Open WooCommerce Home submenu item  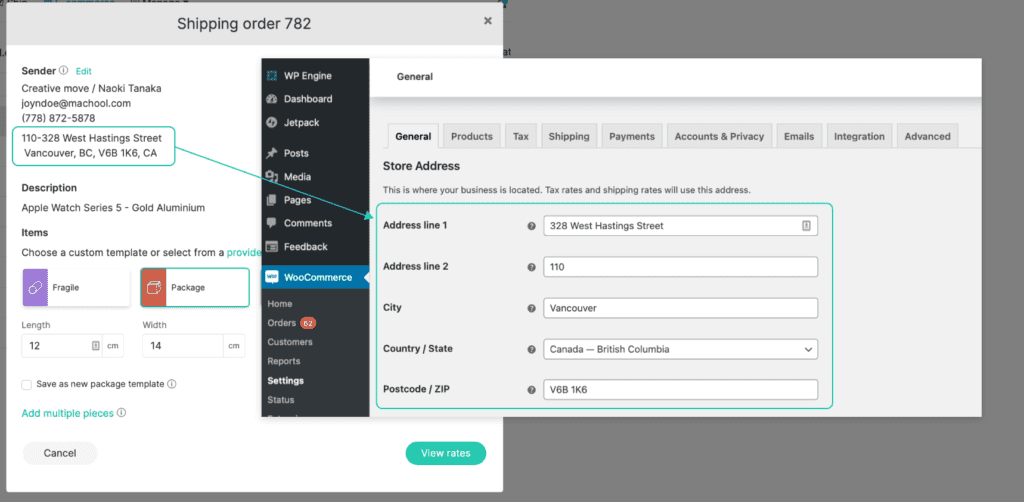(280, 304)
